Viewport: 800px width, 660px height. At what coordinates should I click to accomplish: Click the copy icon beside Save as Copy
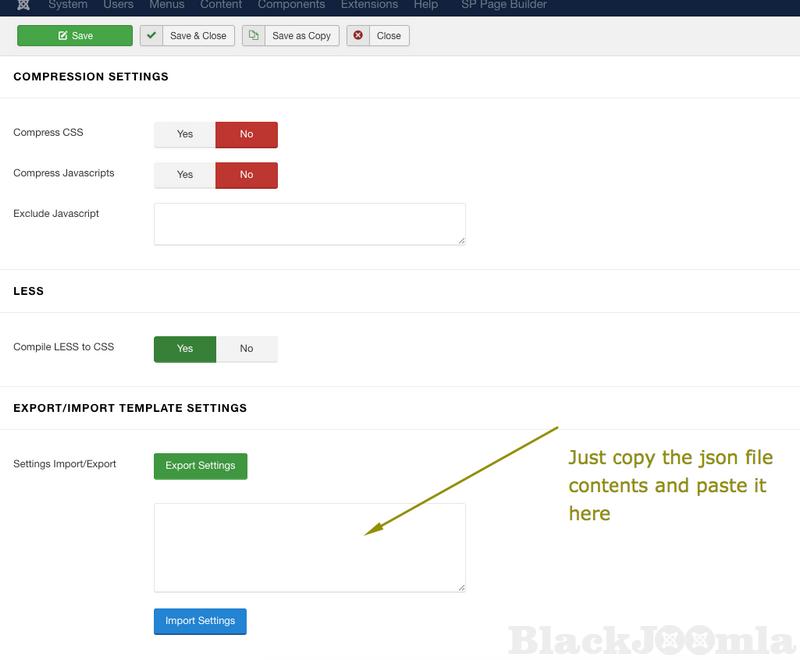click(x=254, y=36)
